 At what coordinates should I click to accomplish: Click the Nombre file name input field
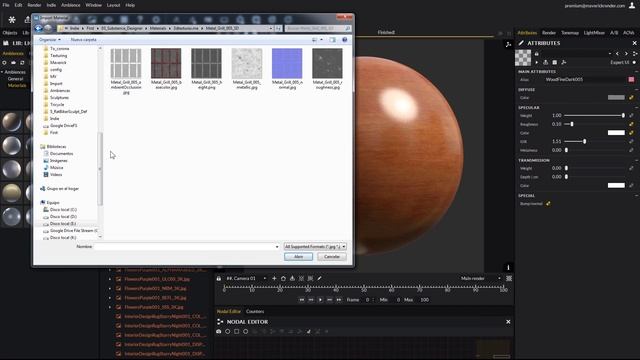point(187,247)
